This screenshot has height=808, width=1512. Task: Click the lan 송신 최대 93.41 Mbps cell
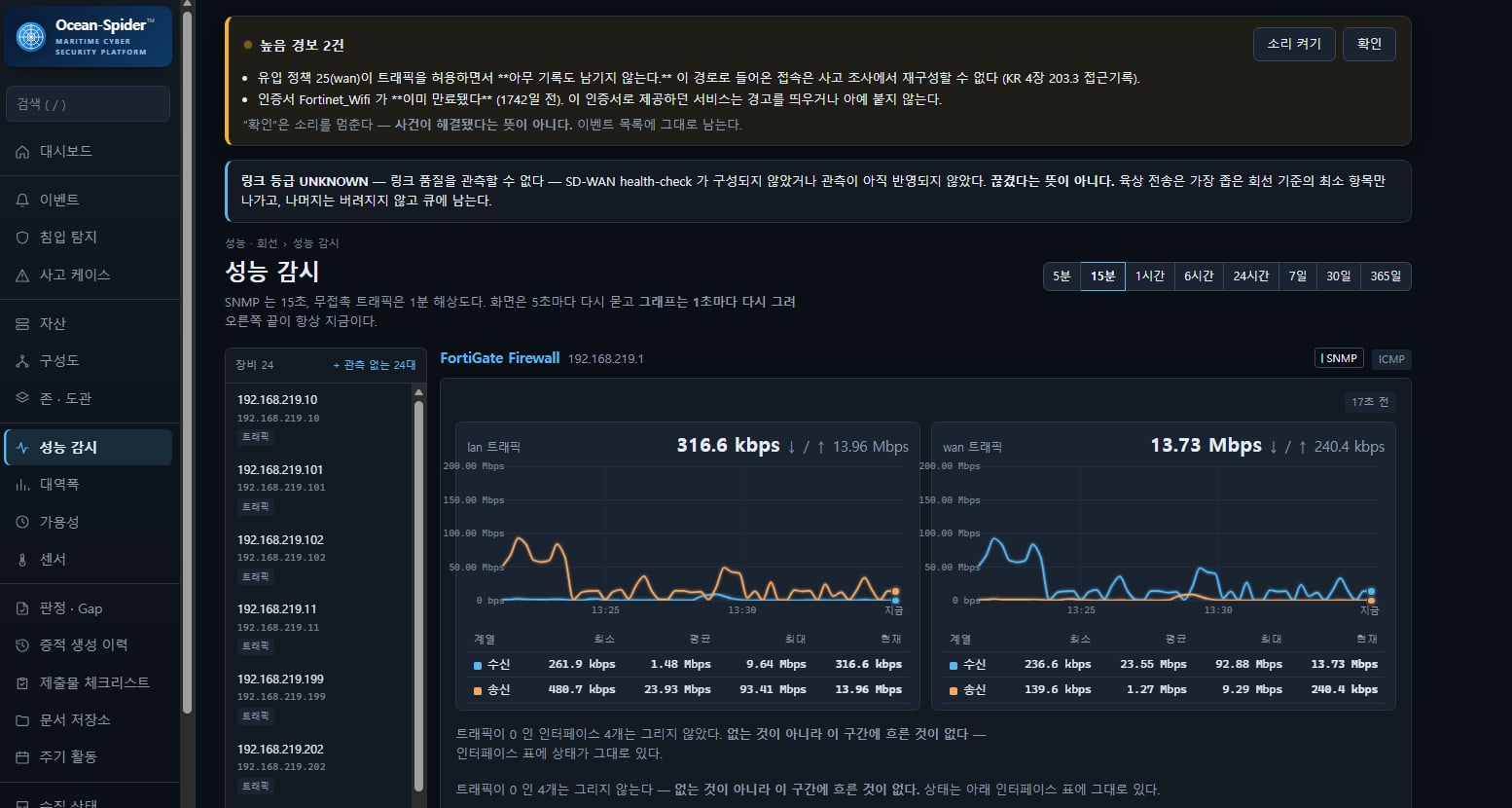pyautogui.click(x=772, y=690)
